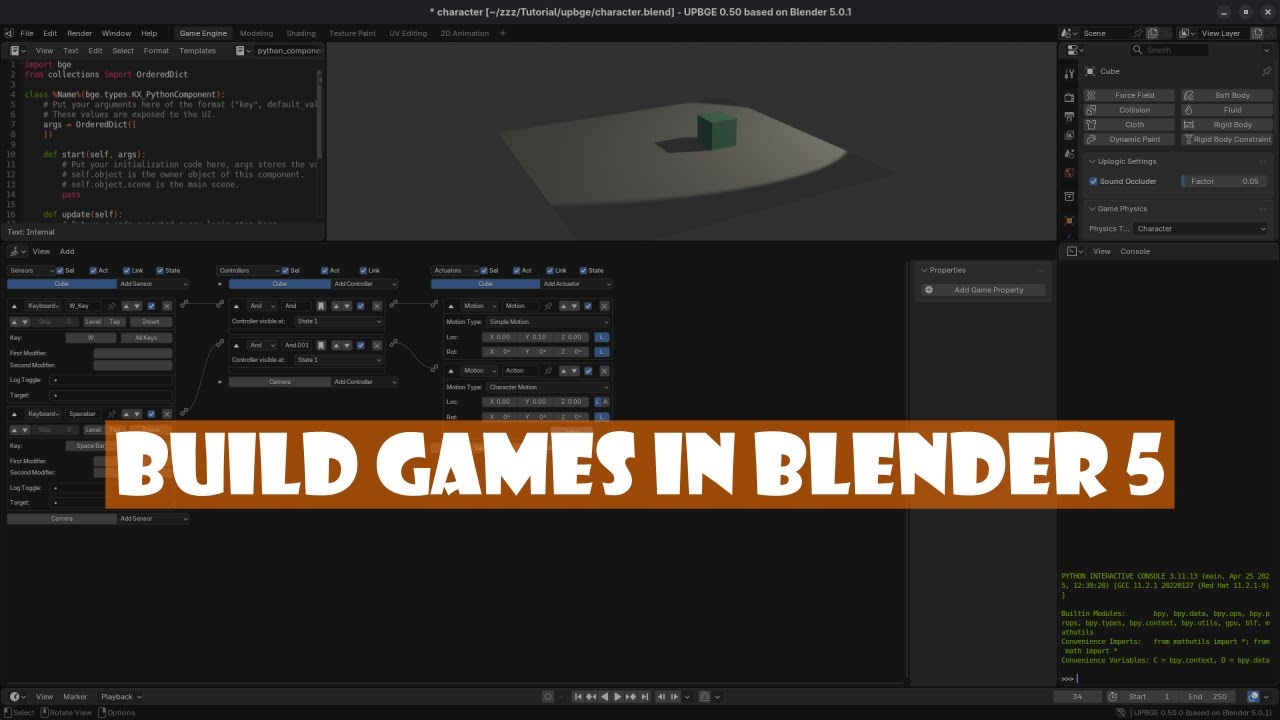Toggle the timeline auto-keying record button

pos(548,697)
